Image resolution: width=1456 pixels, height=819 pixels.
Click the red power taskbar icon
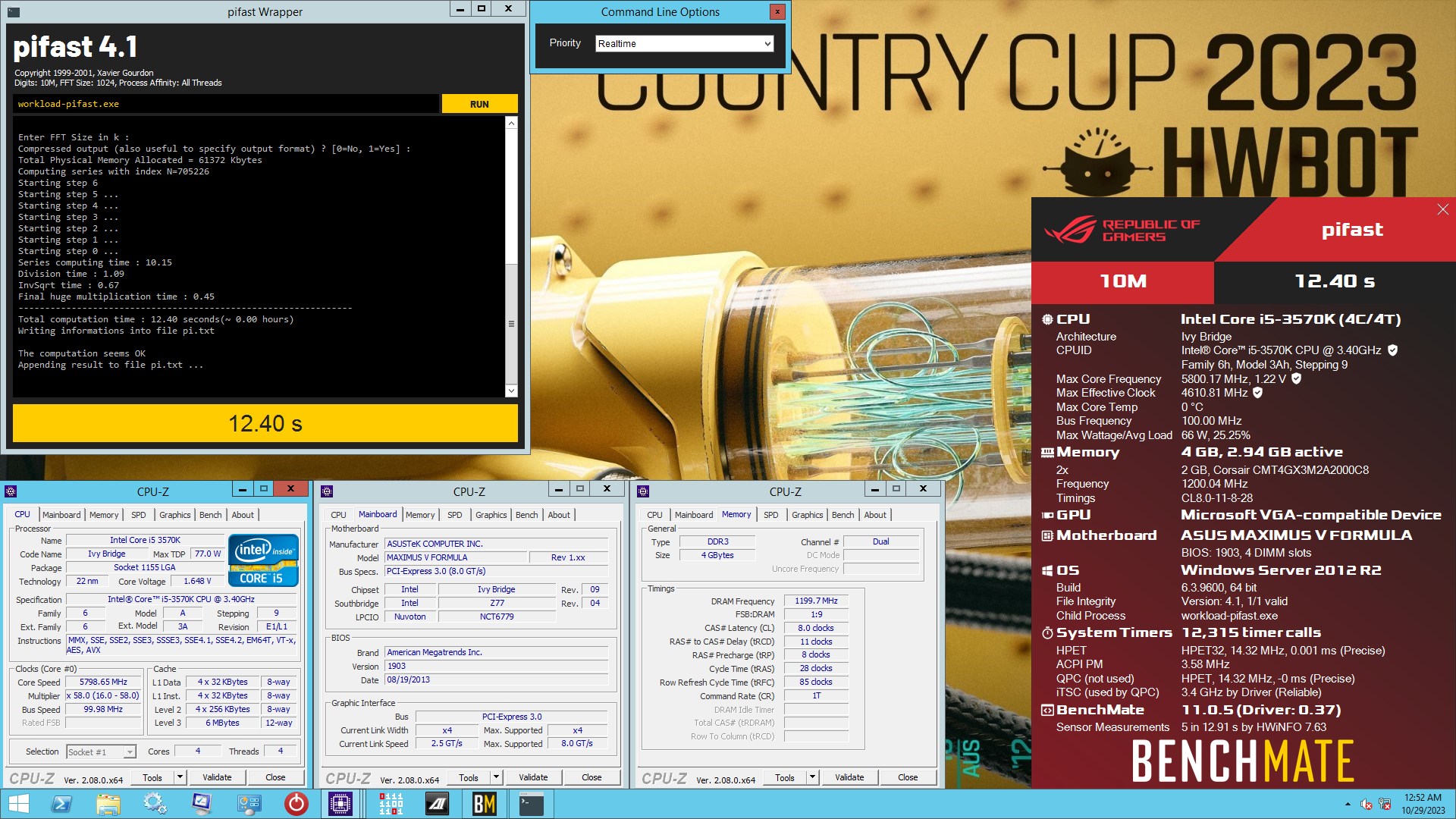click(x=296, y=804)
